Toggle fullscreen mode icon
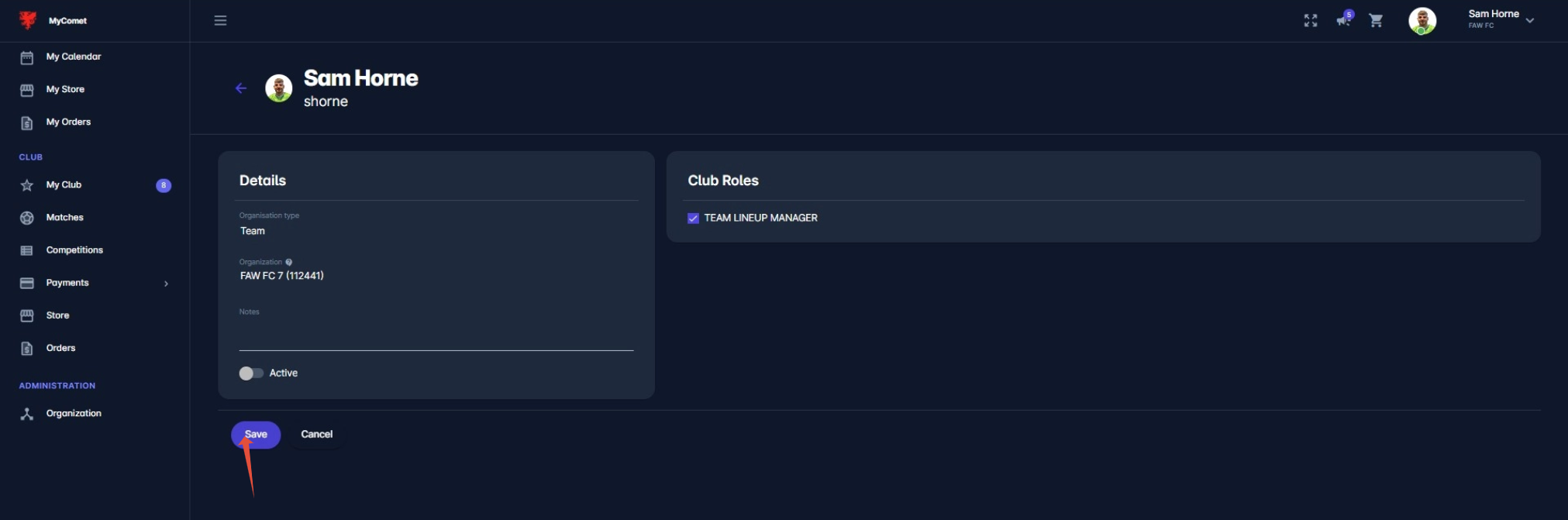1568x520 pixels. [x=1311, y=21]
